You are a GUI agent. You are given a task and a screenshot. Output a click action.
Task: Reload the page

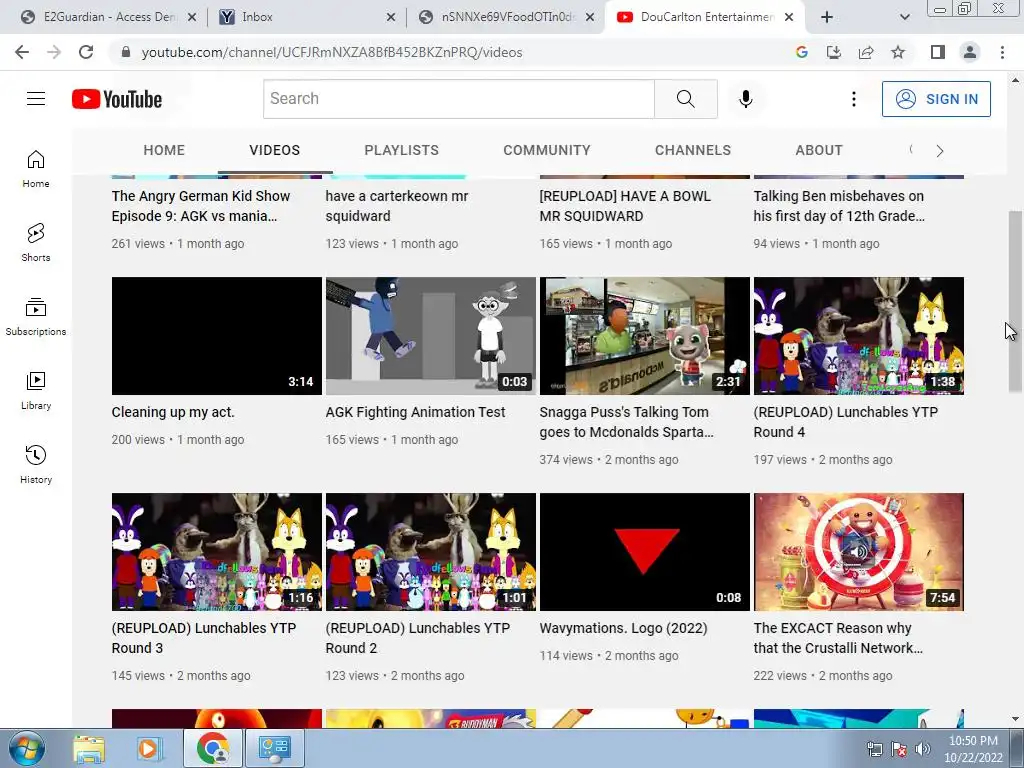[86, 52]
